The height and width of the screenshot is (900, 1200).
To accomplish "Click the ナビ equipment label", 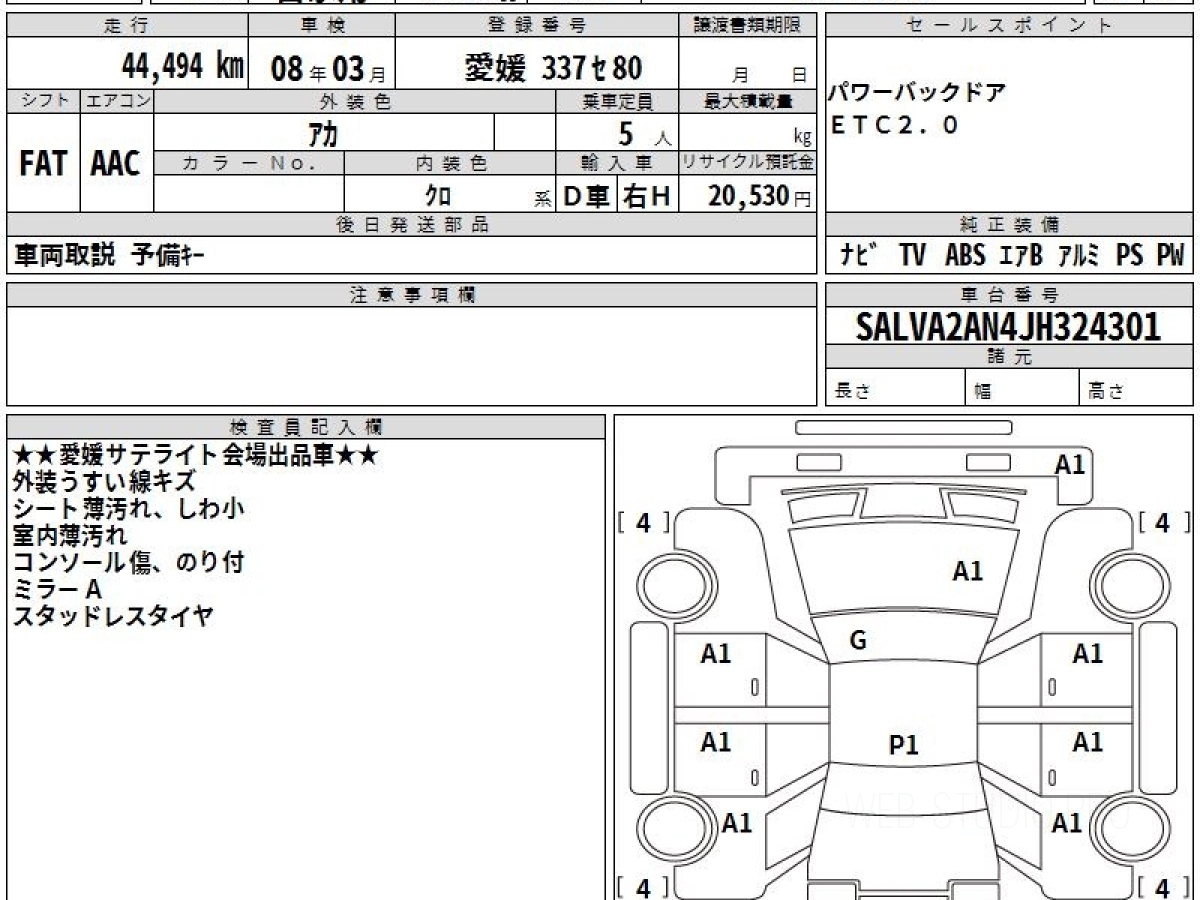I will [x=859, y=256].
